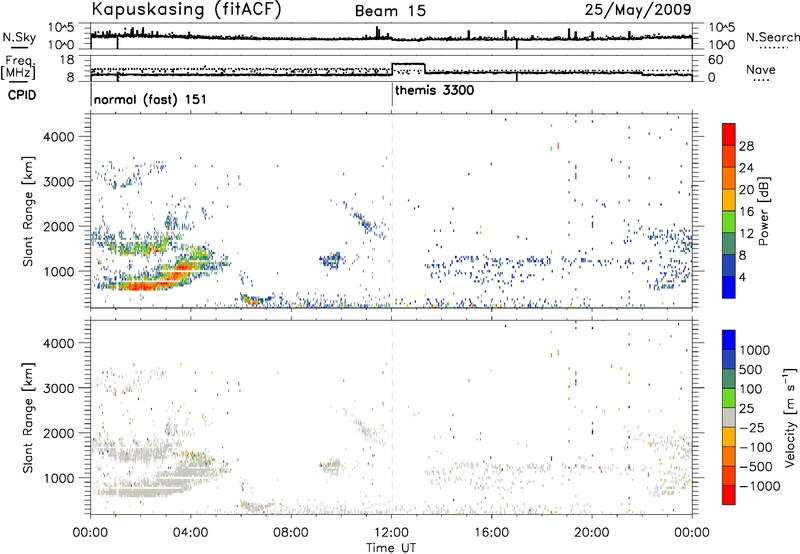
Task: Select the 'Freq. [MHz]' axis label
Action: tap(18, 67)
